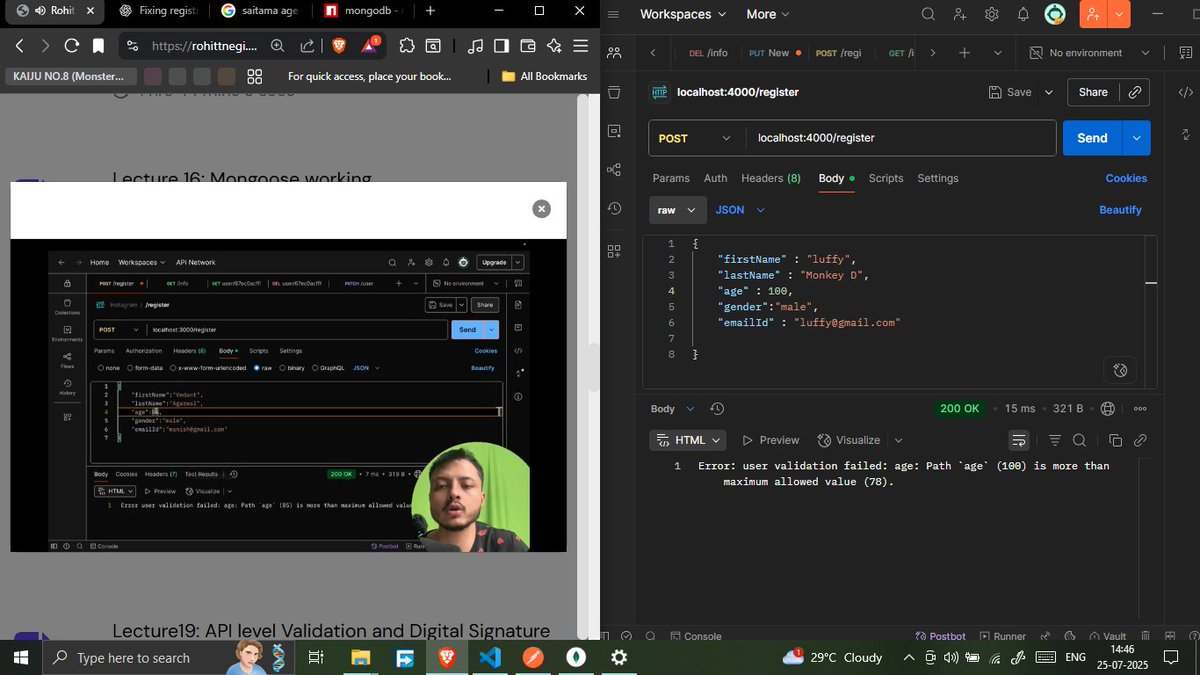The height and width of the screenshot is (675, 1200).
Task: Click response history clock icon
Action: [x=717, y=409]
